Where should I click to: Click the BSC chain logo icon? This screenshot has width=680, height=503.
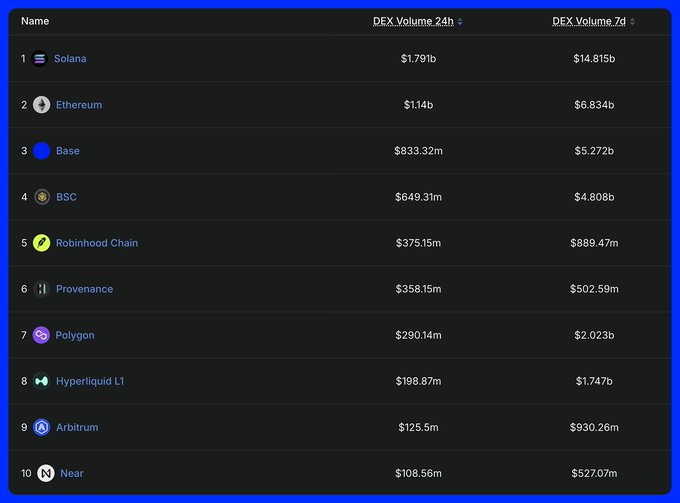coord(42,197)
